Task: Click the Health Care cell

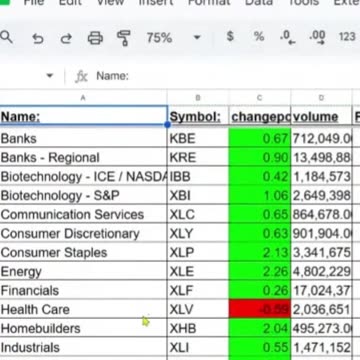Action: 83,309
